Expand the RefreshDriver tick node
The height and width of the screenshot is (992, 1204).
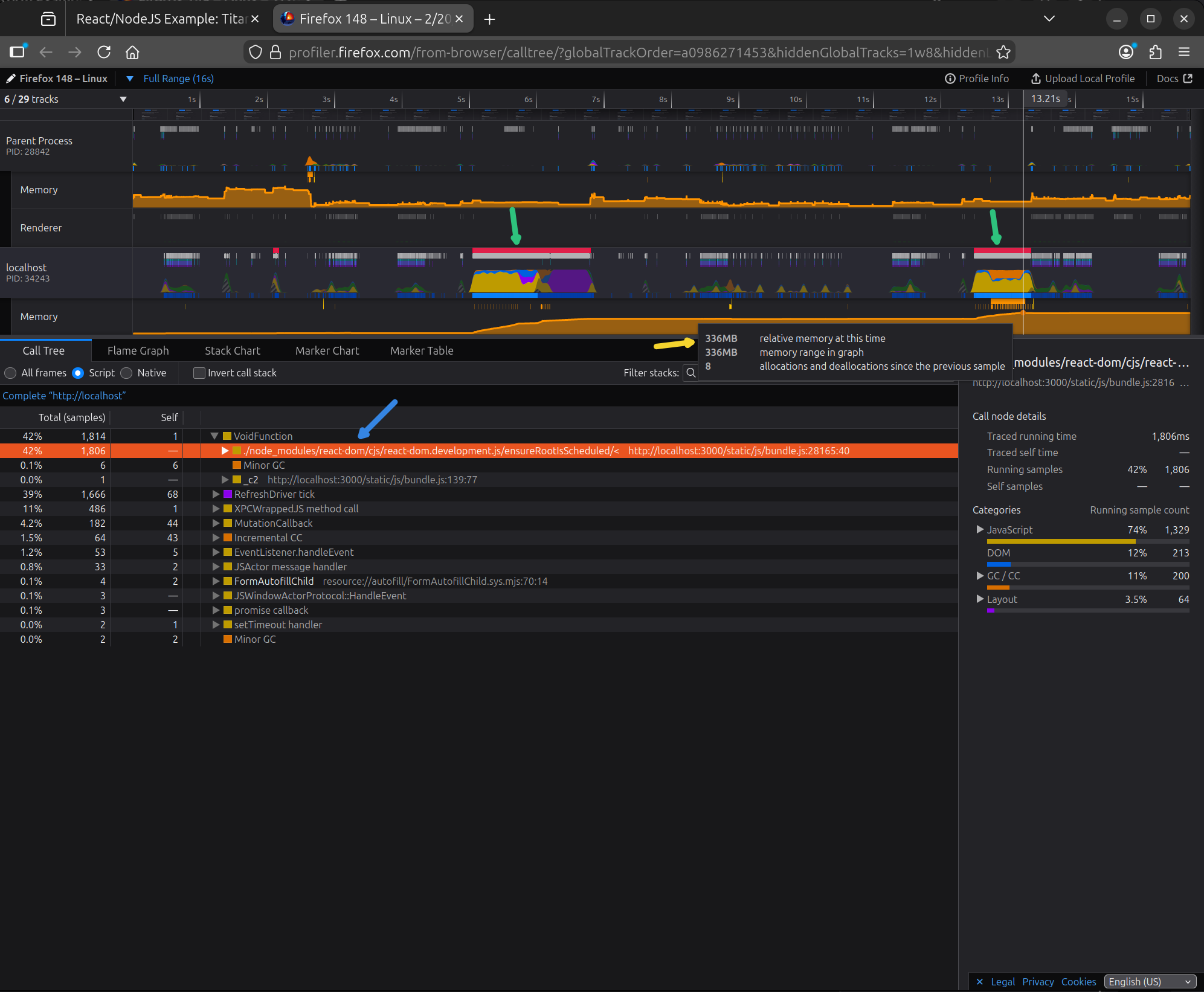[216, 494]
